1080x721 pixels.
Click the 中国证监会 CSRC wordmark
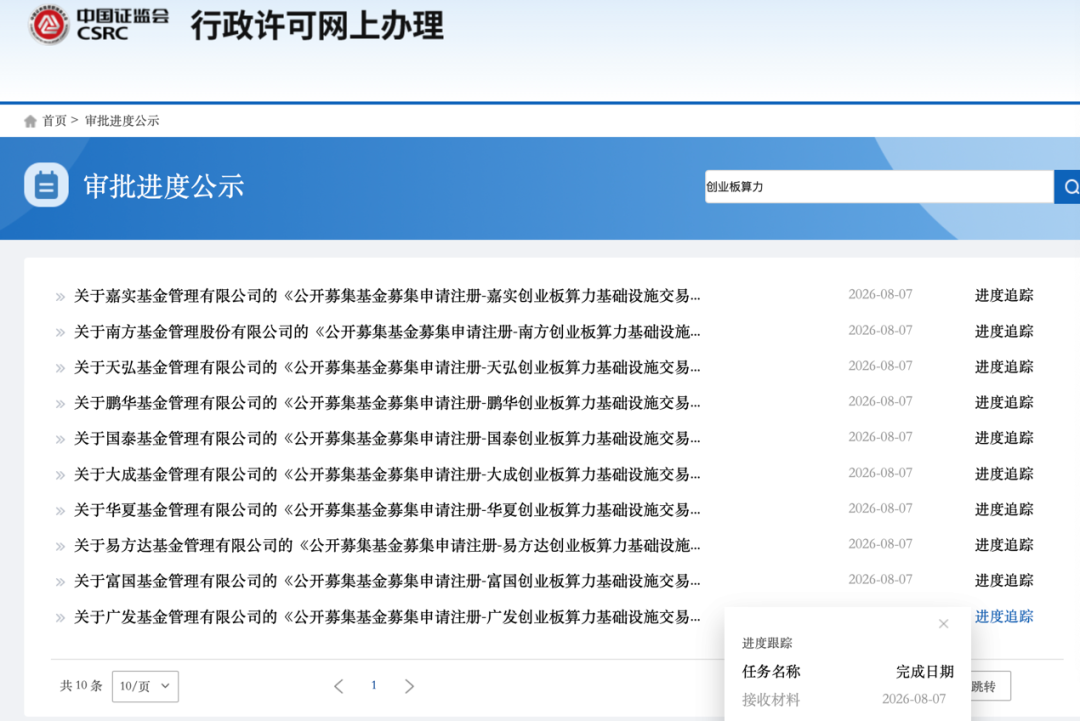click(x=123, y=24)
